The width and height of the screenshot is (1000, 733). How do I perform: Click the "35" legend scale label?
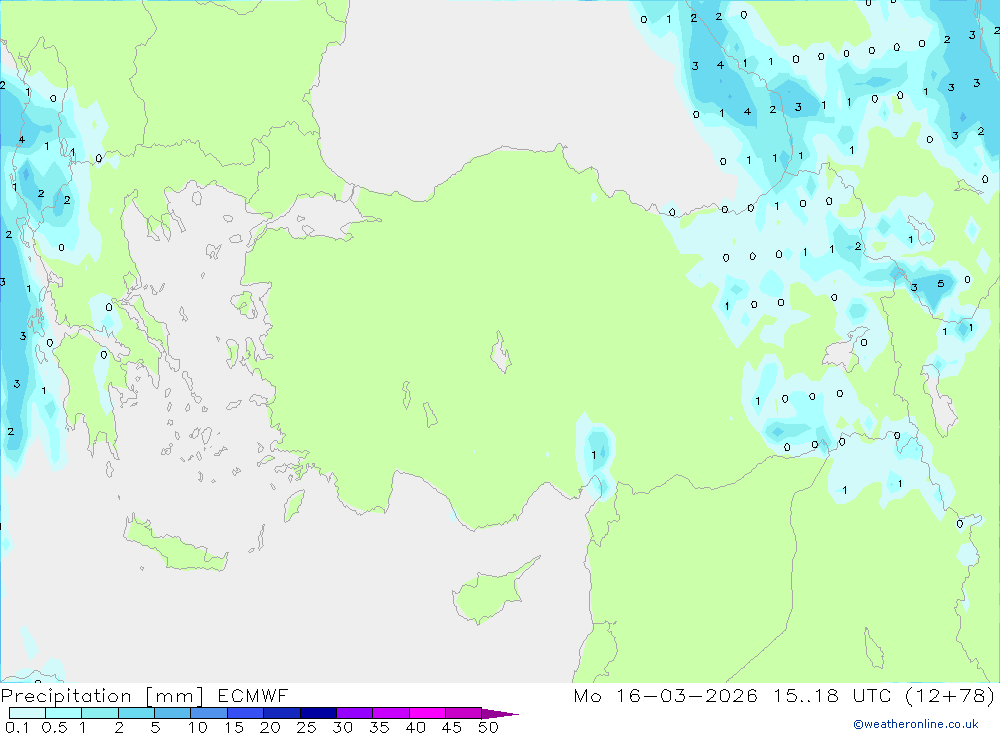tap(379, 727)
